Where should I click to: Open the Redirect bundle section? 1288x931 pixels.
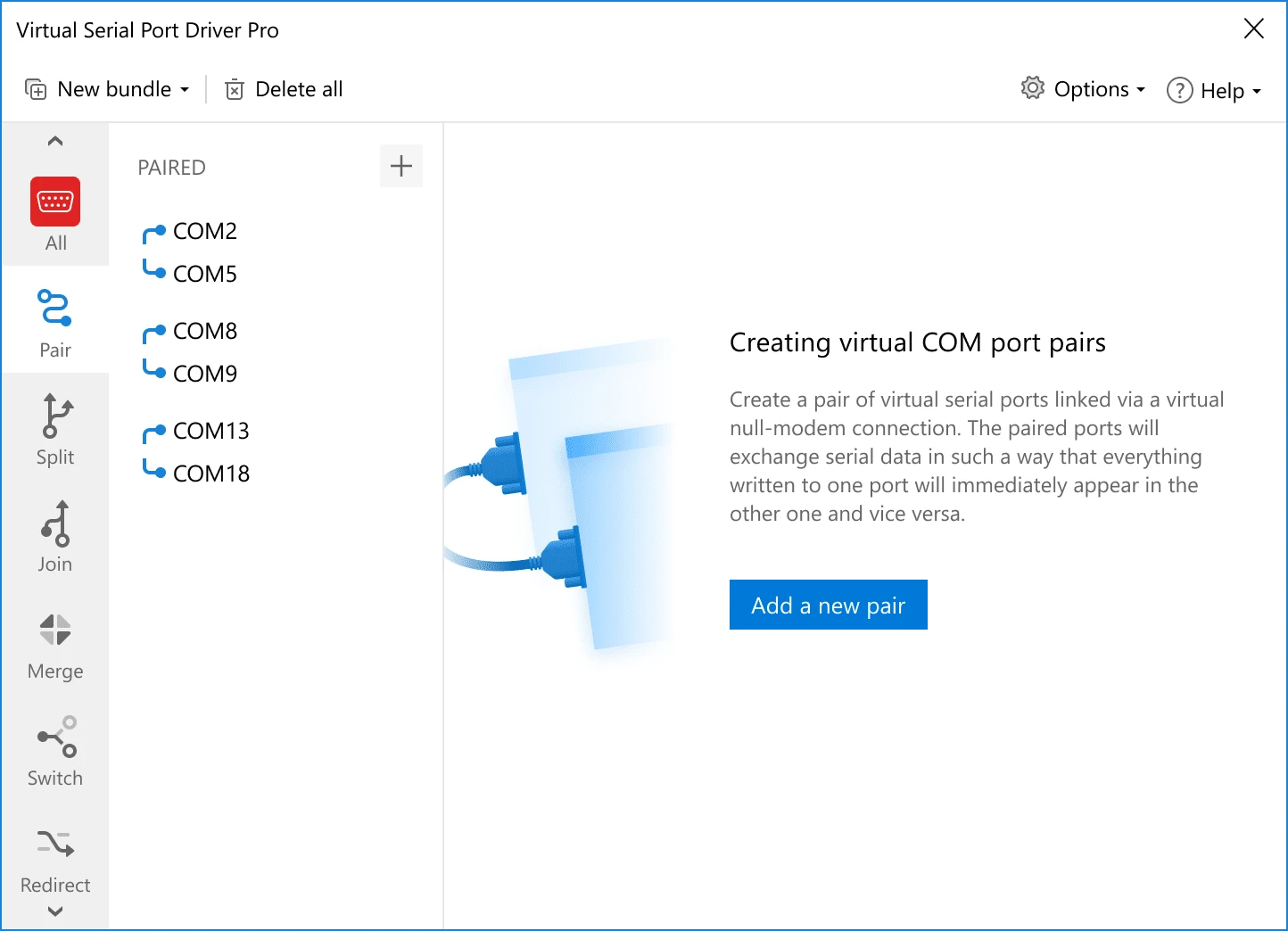[55, 844]
